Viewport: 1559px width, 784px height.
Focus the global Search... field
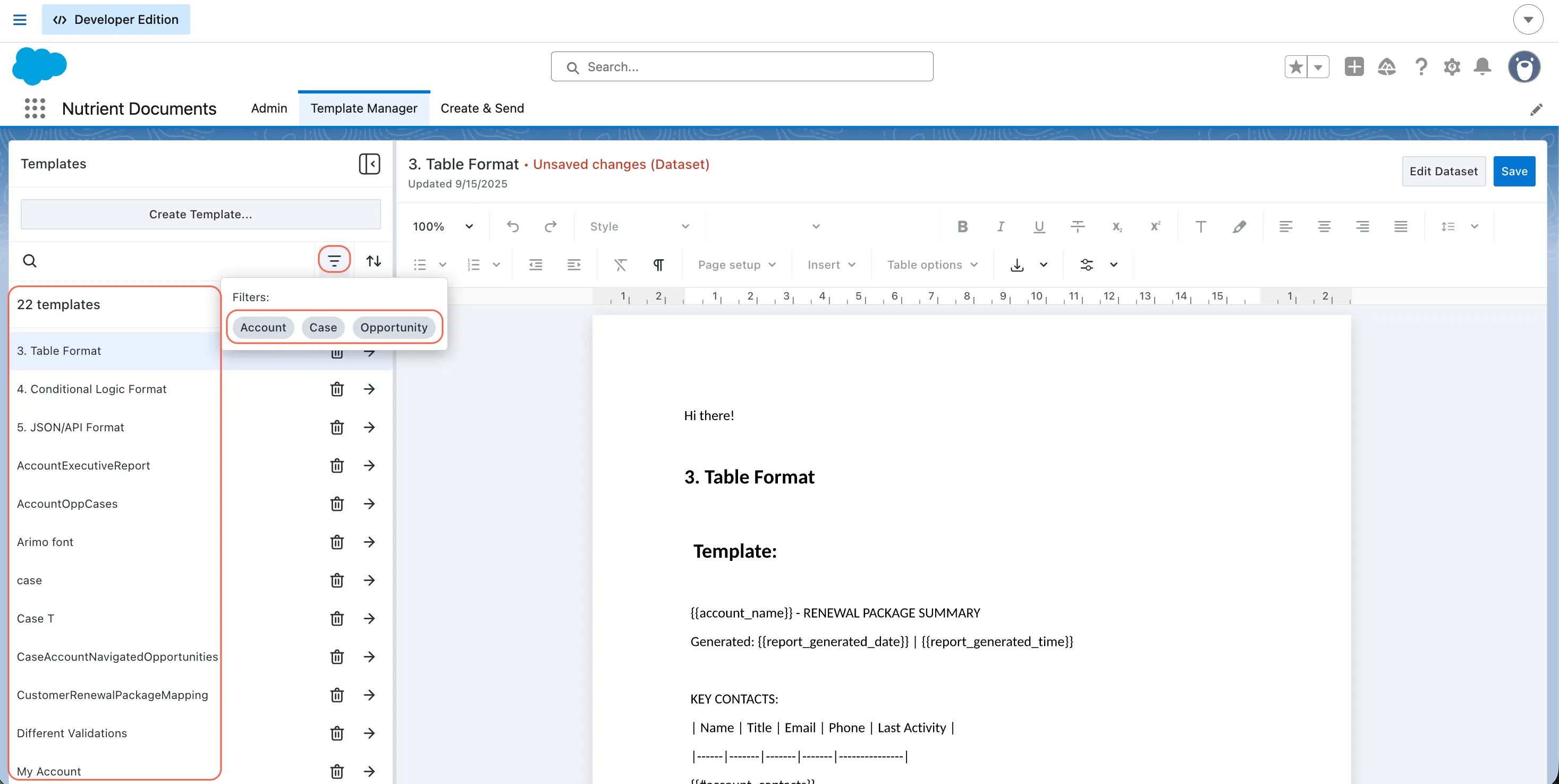(742, 66)
